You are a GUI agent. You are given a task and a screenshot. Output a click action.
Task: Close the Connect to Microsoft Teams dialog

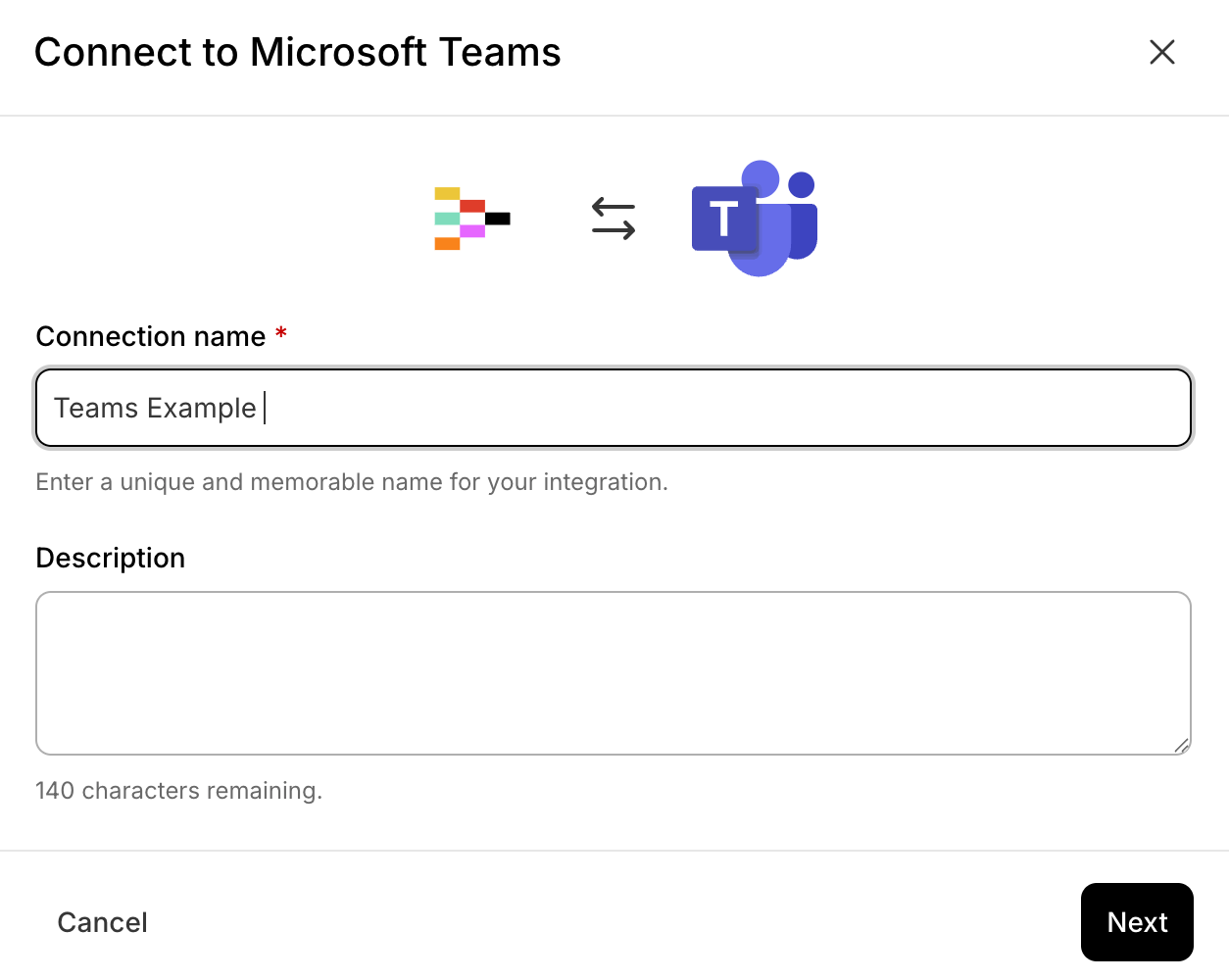tap(1161, 52)
